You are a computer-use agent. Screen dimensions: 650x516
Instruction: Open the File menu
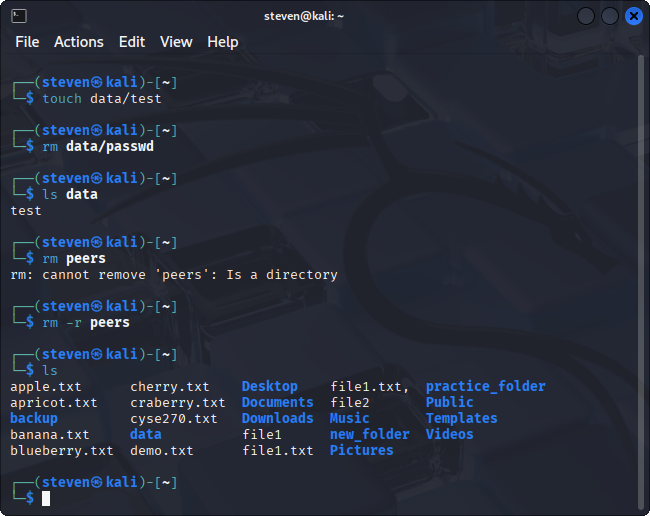pyautogui.click(x=27, y=42)
